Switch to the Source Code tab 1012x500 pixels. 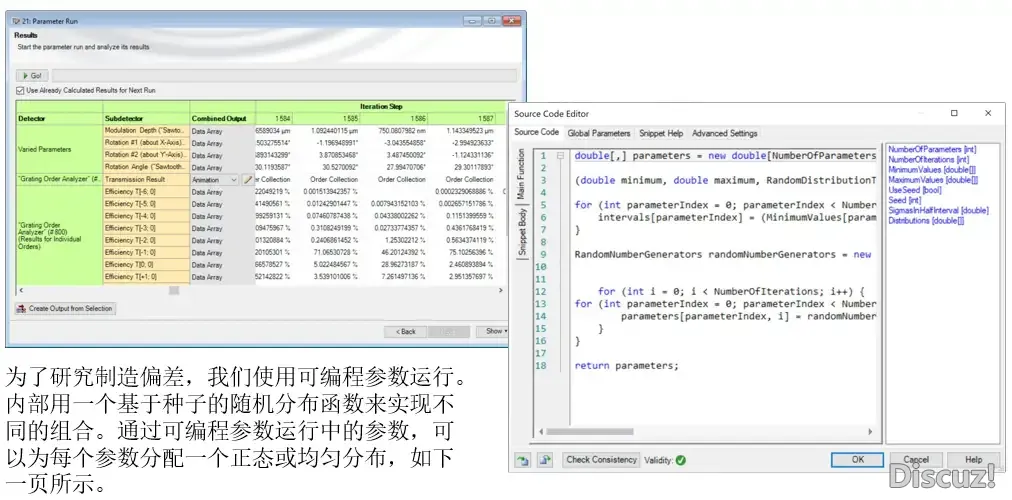(x=536, y=132)
